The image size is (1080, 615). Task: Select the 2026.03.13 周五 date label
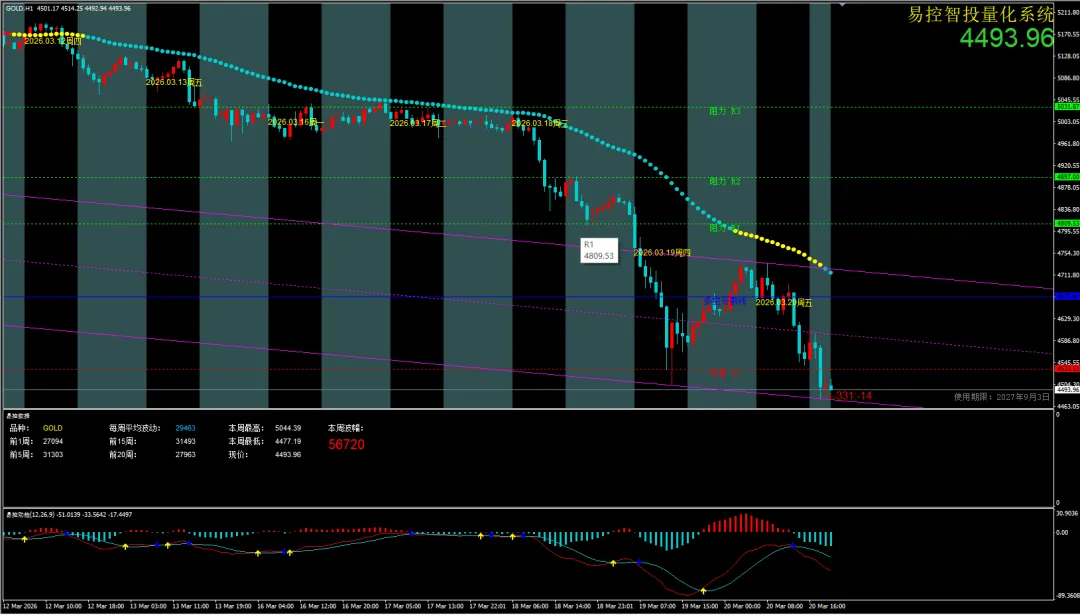(174, 82)
